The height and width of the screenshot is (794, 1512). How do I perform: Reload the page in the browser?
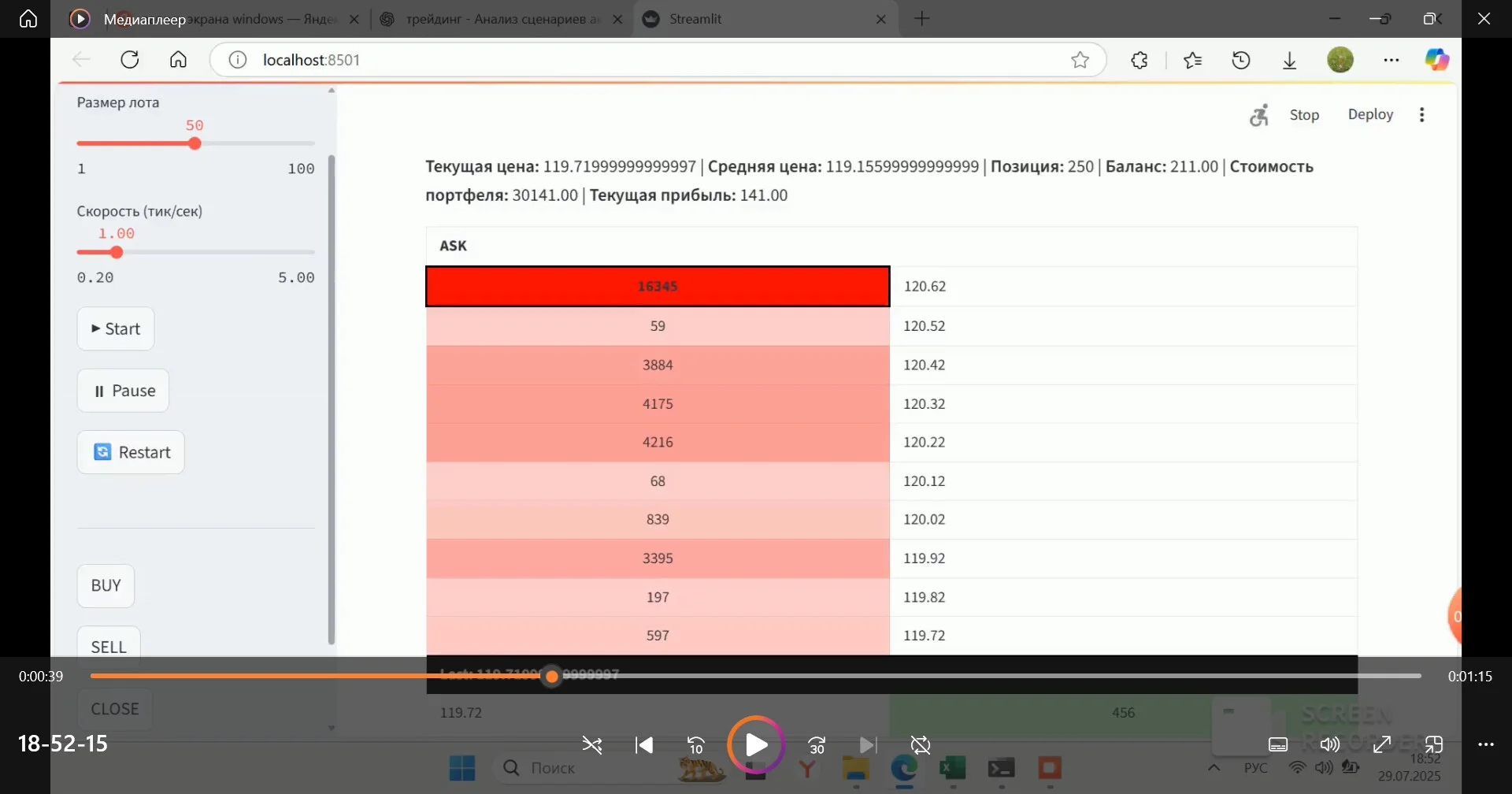pyautogui.click(x=130, y=60)
